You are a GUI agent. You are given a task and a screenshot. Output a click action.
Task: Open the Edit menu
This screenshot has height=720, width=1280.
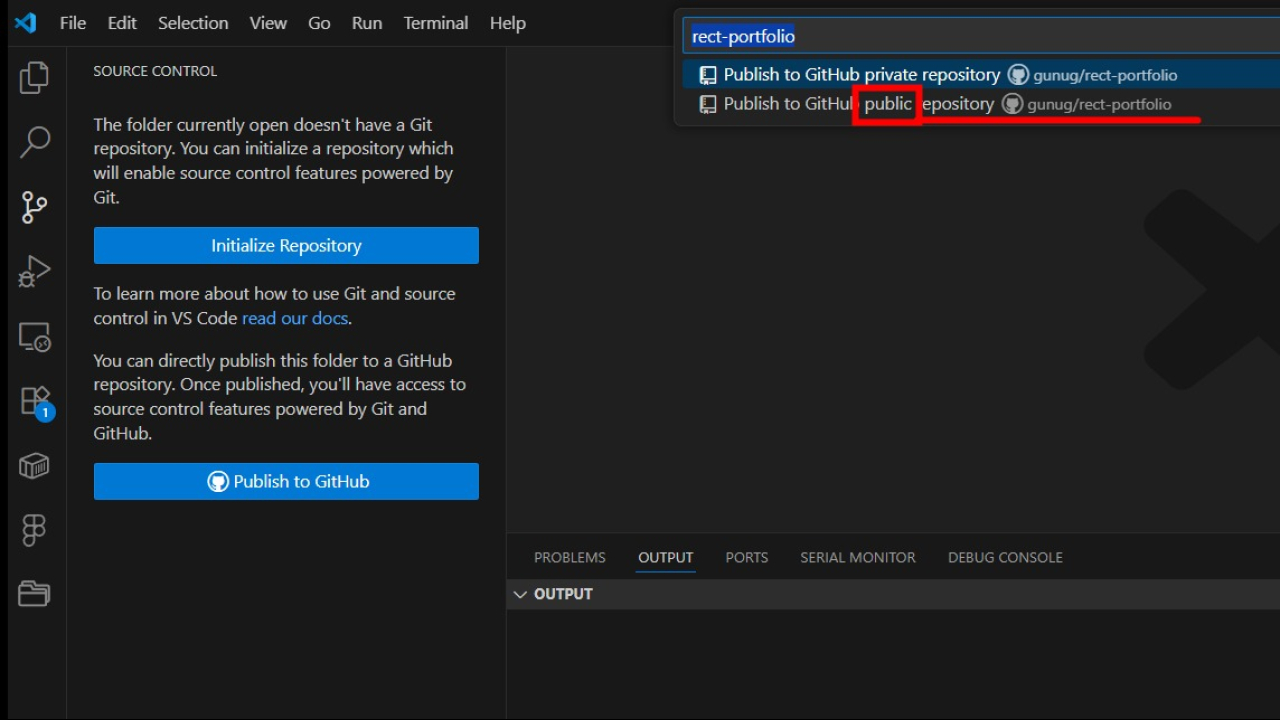(122, 23)
